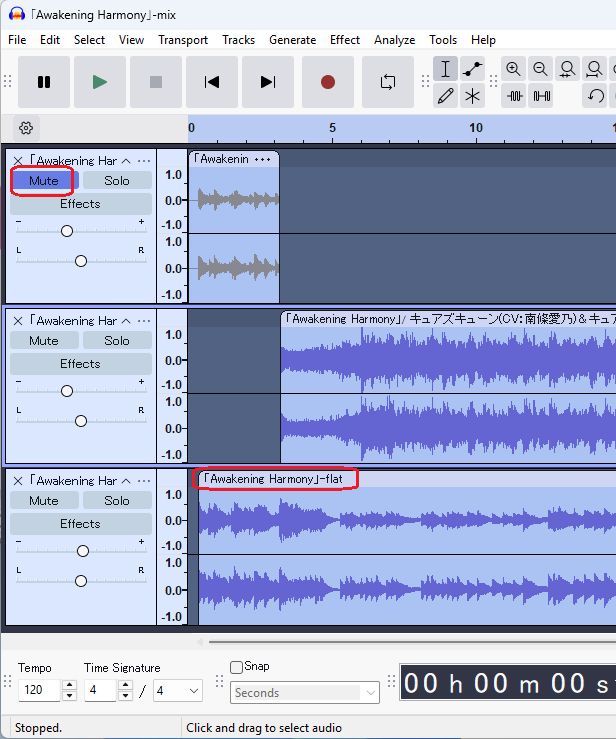616x739 pixels.
Task: Open the Transport menu
Action: click(x=183, y=40)
